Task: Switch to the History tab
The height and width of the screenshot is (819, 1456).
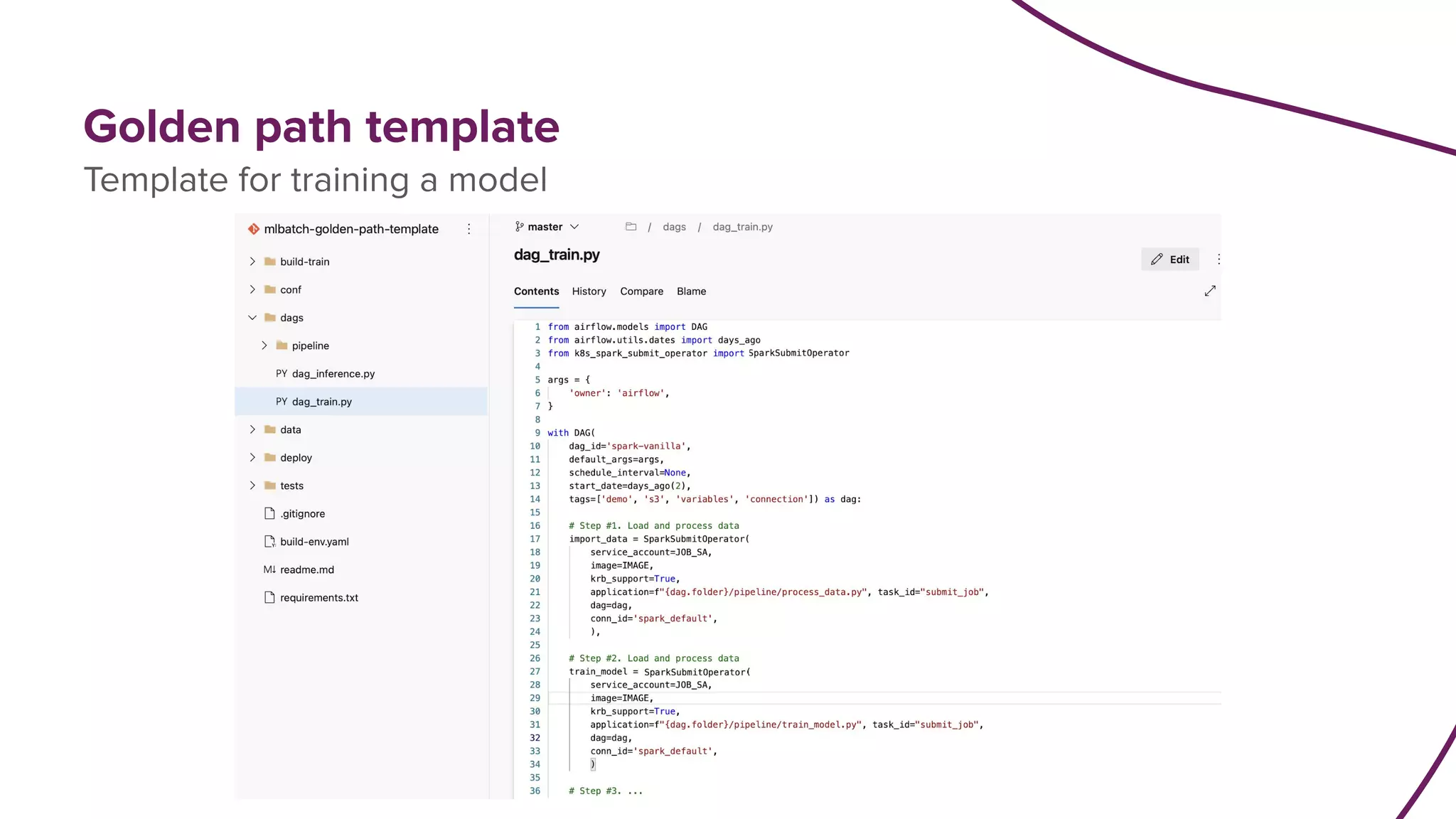Action: coord(589,291)
